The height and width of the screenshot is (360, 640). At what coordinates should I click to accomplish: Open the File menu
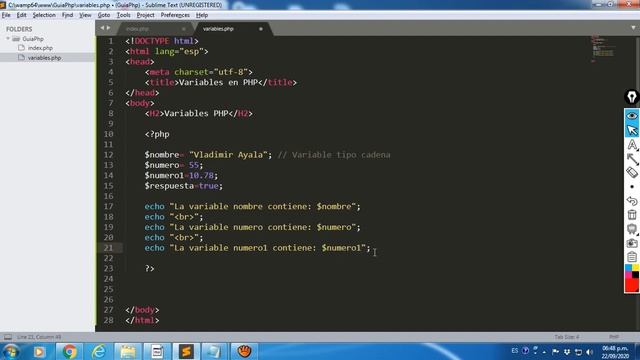coord(6,15)
